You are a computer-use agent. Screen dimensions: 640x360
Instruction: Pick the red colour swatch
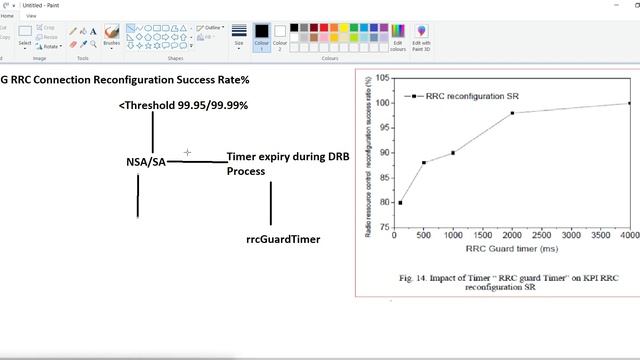[324, 28]
